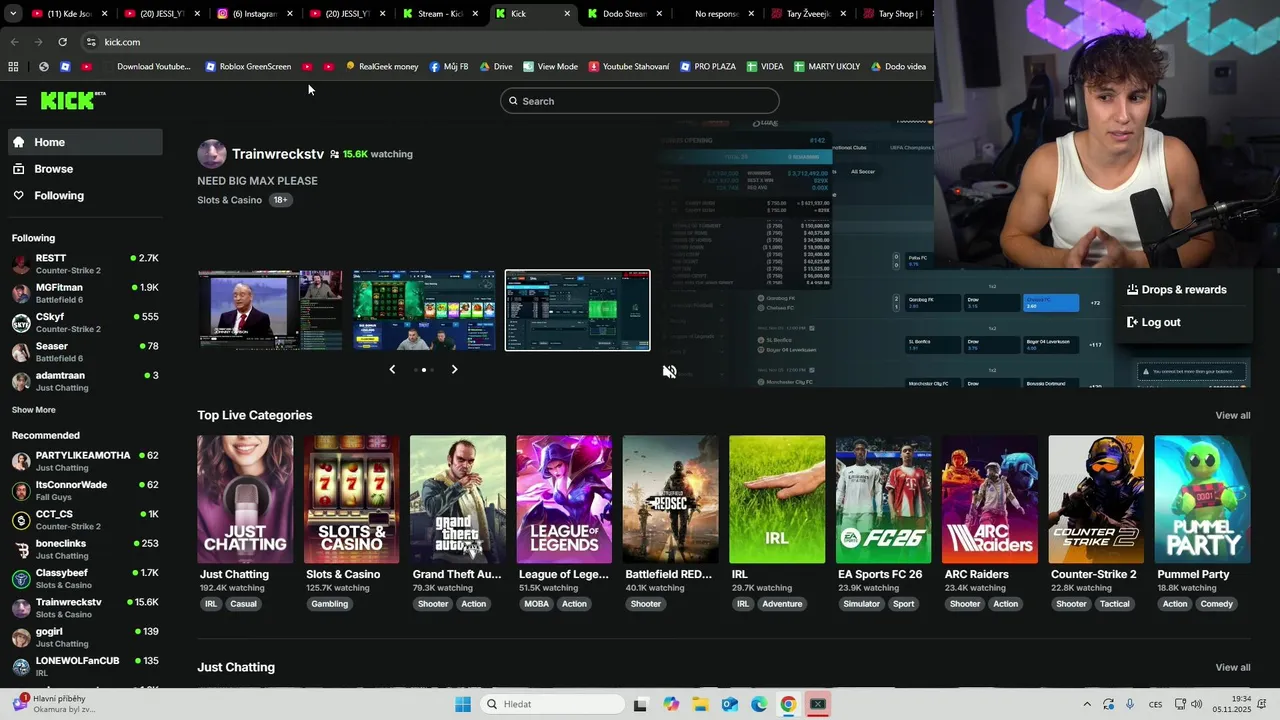Image resolution: width=1280 pixels, height=720 pixels.
Task: Open PARTYLIKEAMOTHA in Recommended list
Action: tap(85, 461)
